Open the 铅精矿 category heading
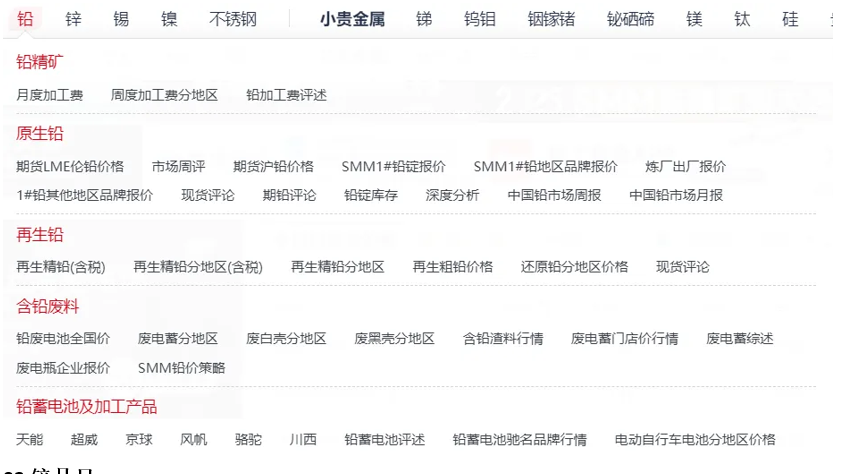841x474 pixels. click(x=40, y=62)
